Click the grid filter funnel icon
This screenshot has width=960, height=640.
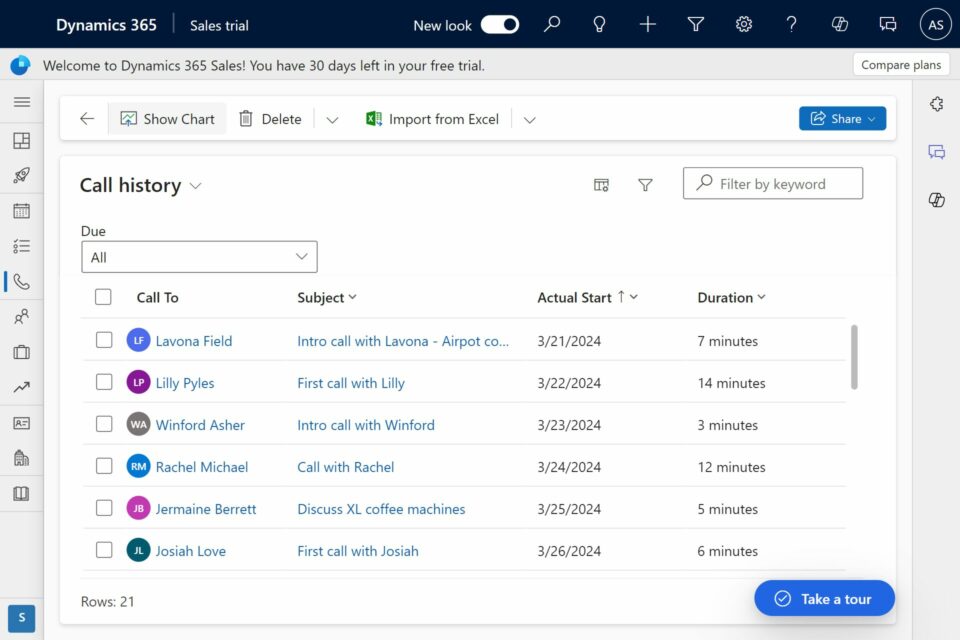click(645, 185)
